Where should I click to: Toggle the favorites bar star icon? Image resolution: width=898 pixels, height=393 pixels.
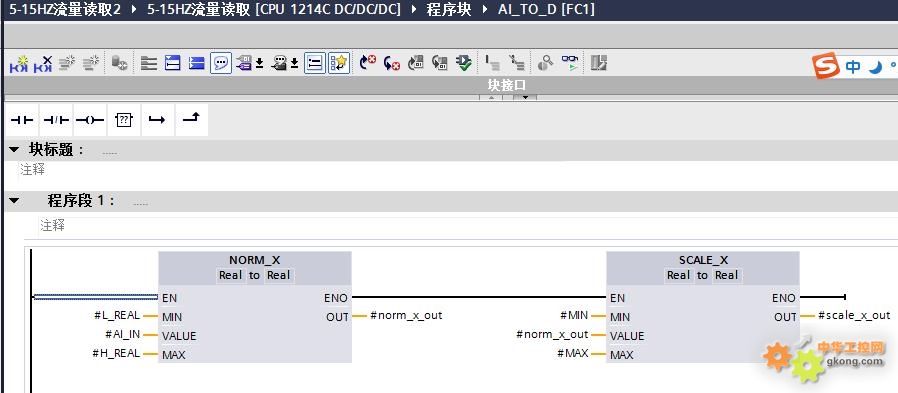(x=338, y=63)
